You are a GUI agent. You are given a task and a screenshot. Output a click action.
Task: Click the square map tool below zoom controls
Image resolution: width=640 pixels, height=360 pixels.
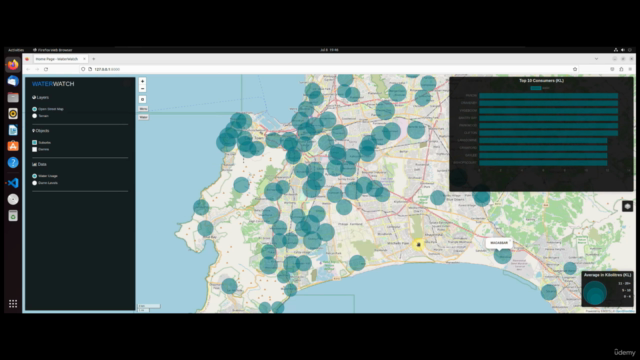click(x=142, y=99)
